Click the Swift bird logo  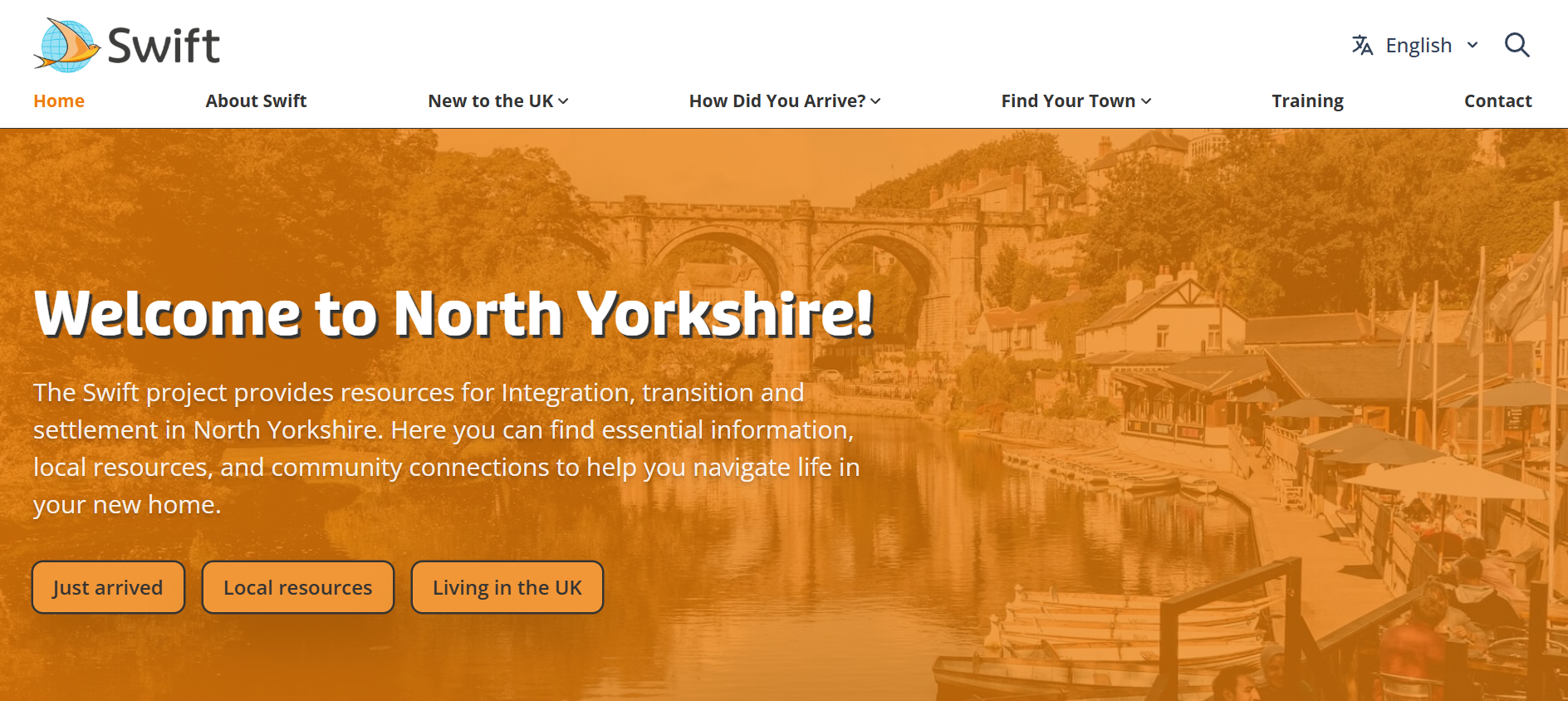pyautogui.click(x=67, y=45)
